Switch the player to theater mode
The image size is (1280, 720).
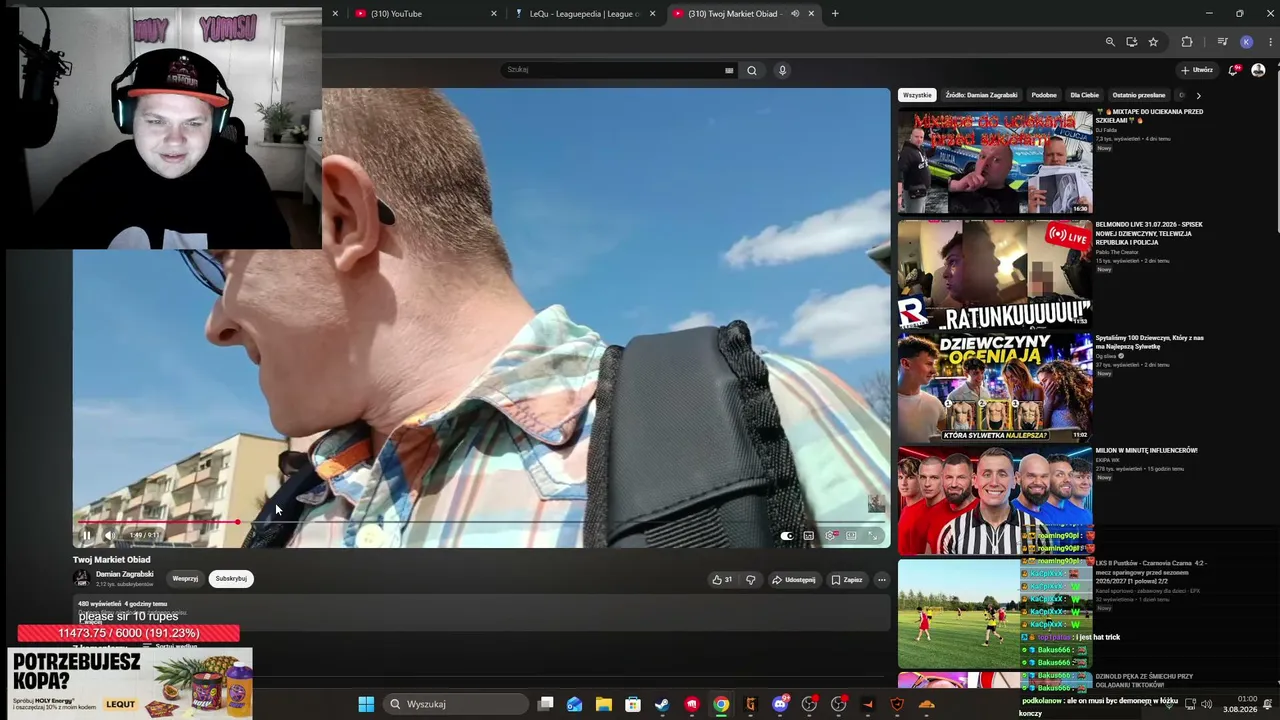tap(851, 536)
